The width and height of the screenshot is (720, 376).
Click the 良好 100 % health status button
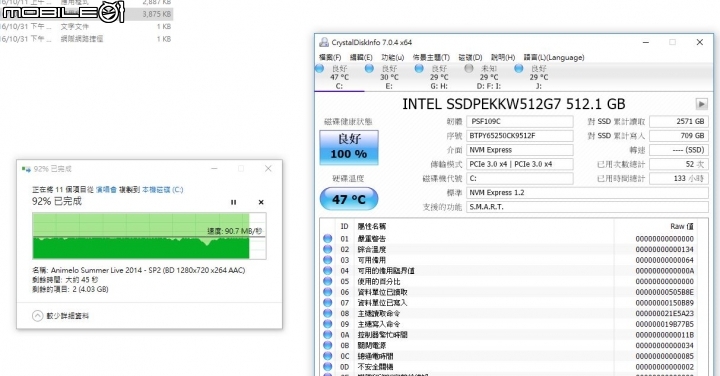[349, 147]
